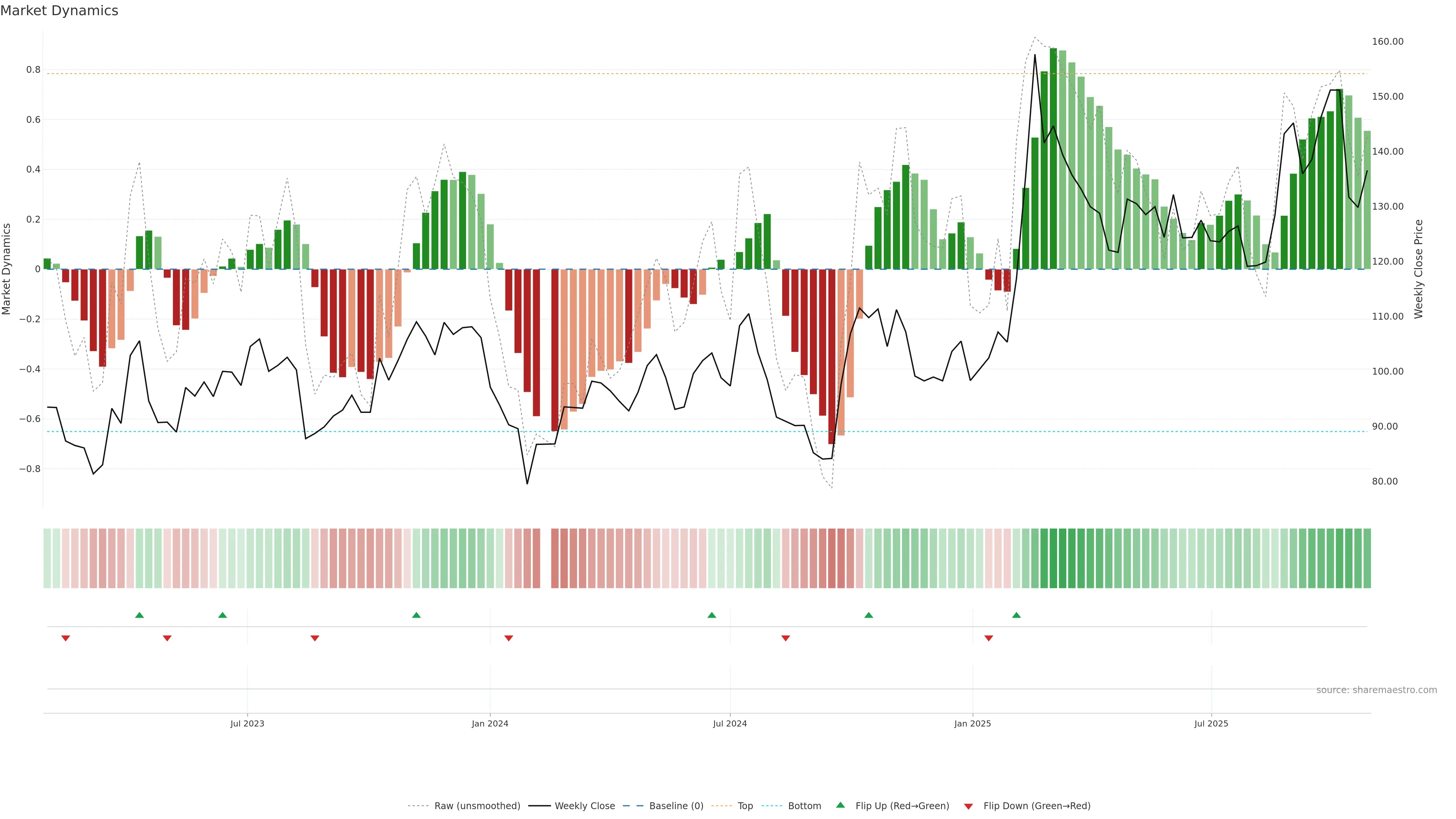Click the Jan 2025 x-axis label

pos(972,723)
